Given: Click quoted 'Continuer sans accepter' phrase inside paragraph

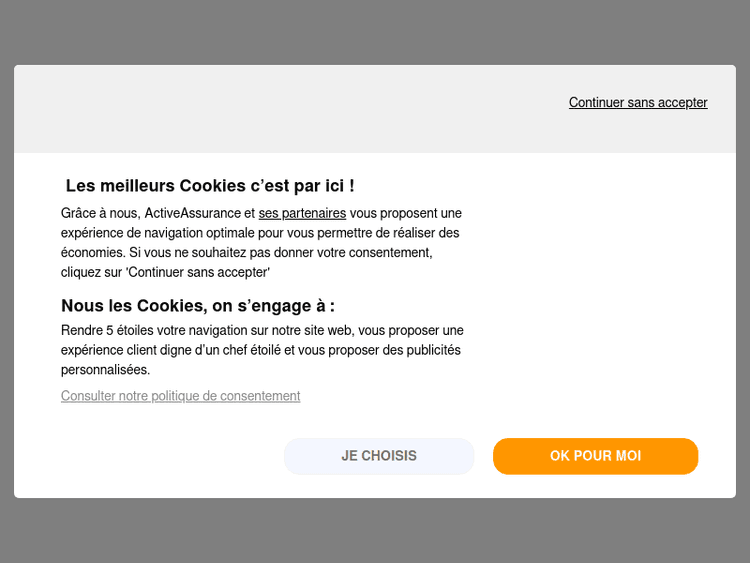Looking at the screenshot, I should click(x=197, y=272).
